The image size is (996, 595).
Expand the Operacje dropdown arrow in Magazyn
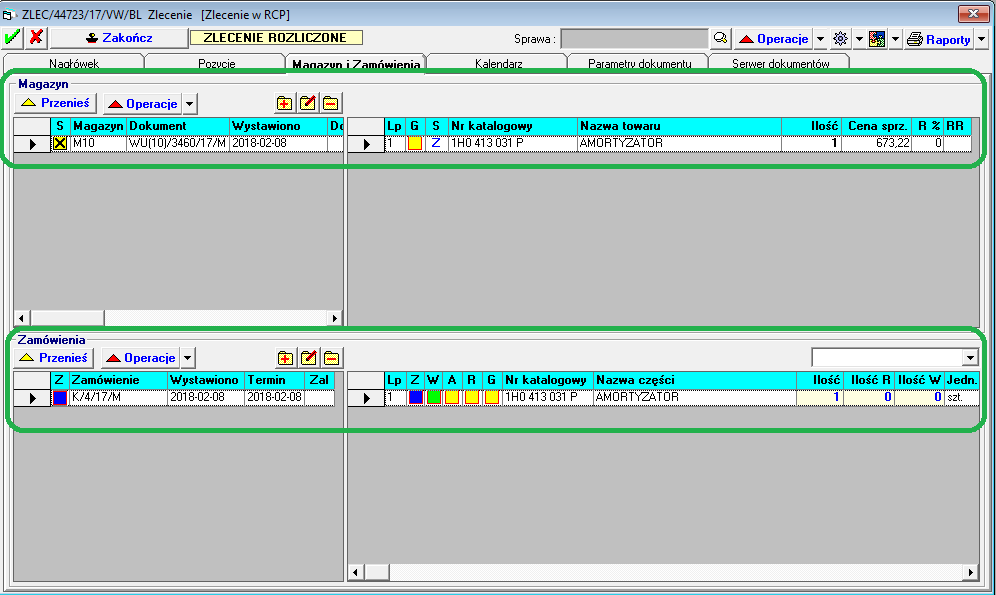click(190, 104)
